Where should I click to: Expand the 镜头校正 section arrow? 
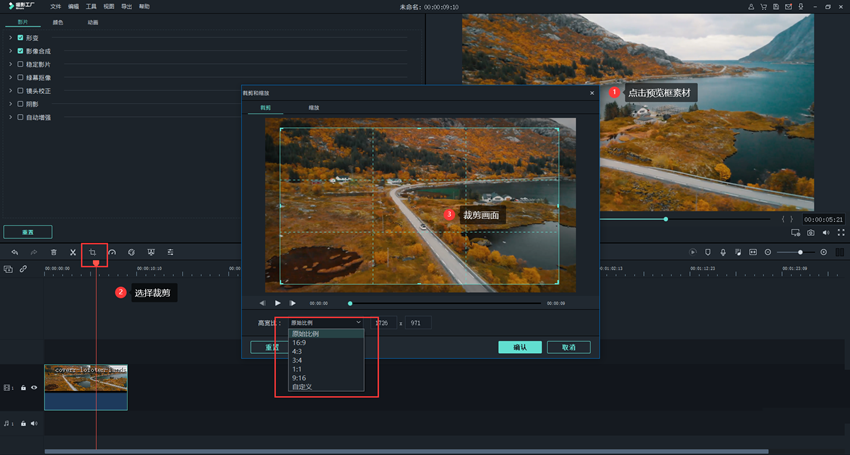click(x=10, y=91)
